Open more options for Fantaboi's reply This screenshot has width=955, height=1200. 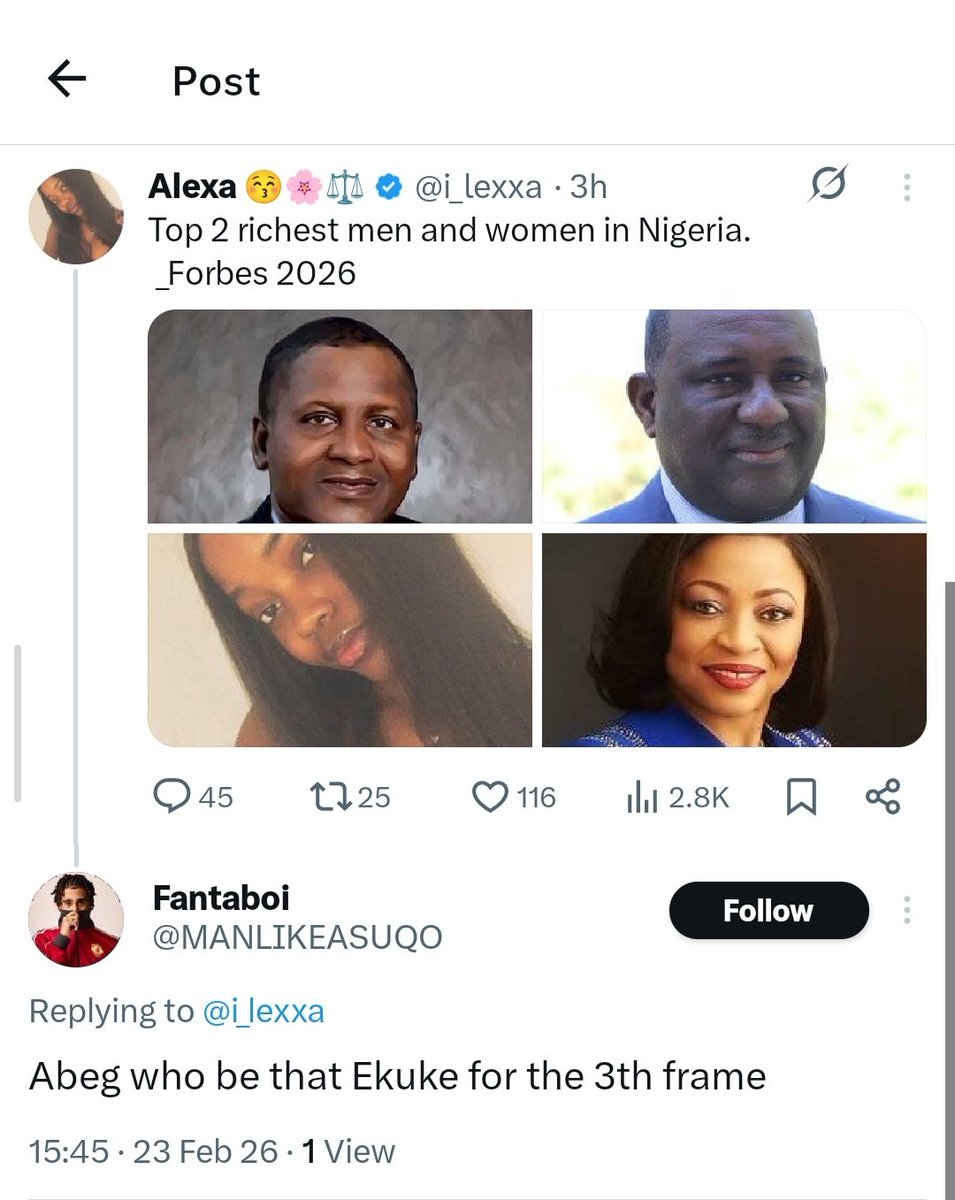(907, 910)
